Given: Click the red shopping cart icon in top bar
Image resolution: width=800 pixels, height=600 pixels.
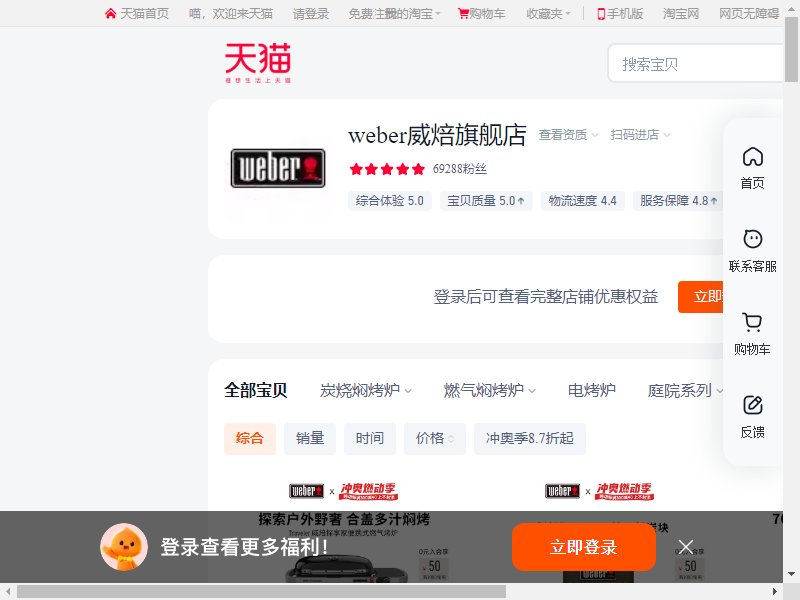Looking at the screenshot, I should [x=463, y=14].
